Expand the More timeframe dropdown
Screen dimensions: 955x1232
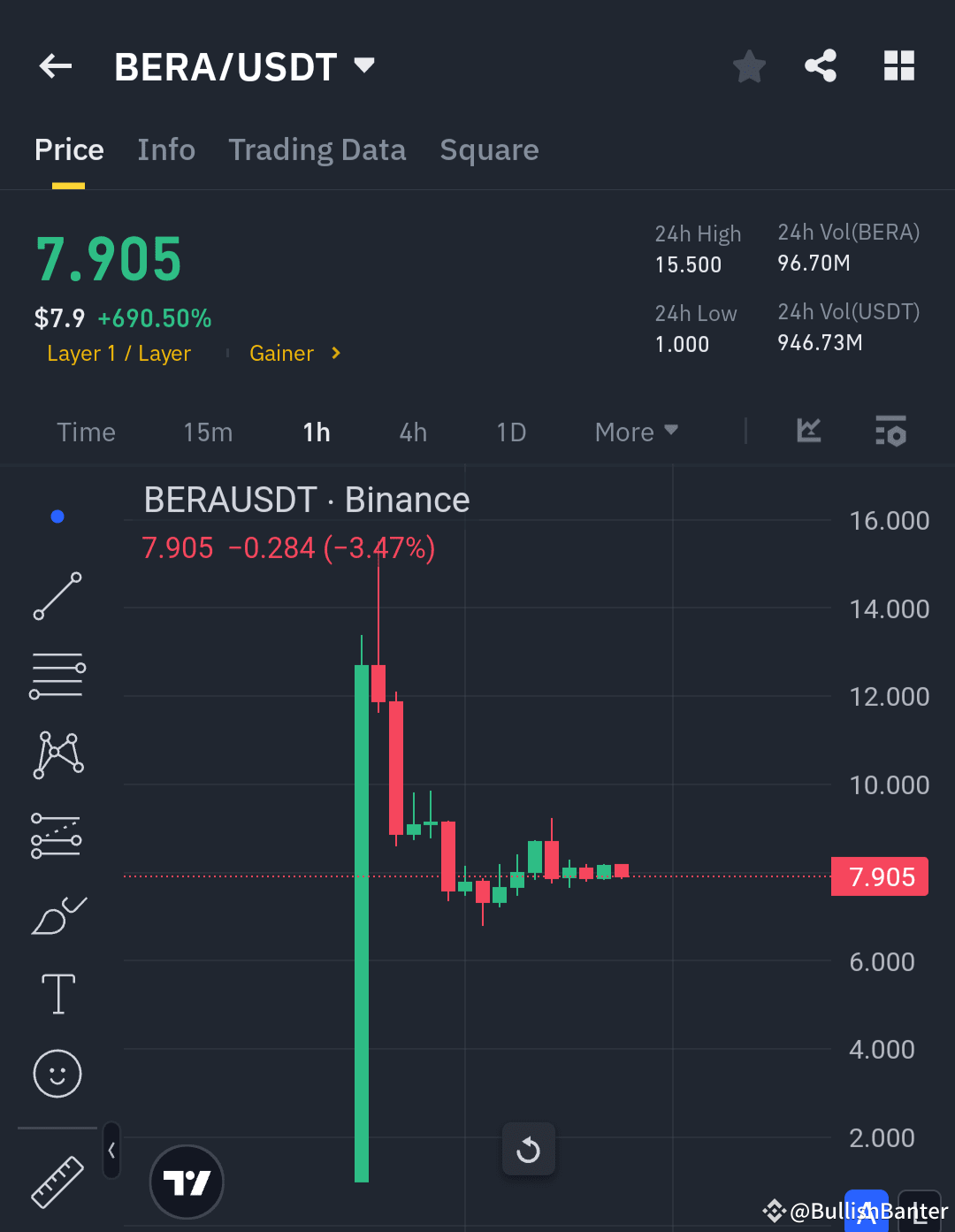pos(635,432)
